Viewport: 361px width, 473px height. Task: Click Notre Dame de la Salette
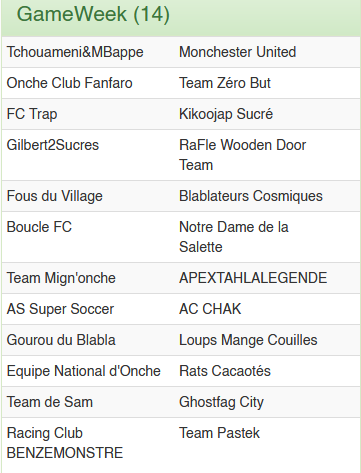(x=234, y=237)
